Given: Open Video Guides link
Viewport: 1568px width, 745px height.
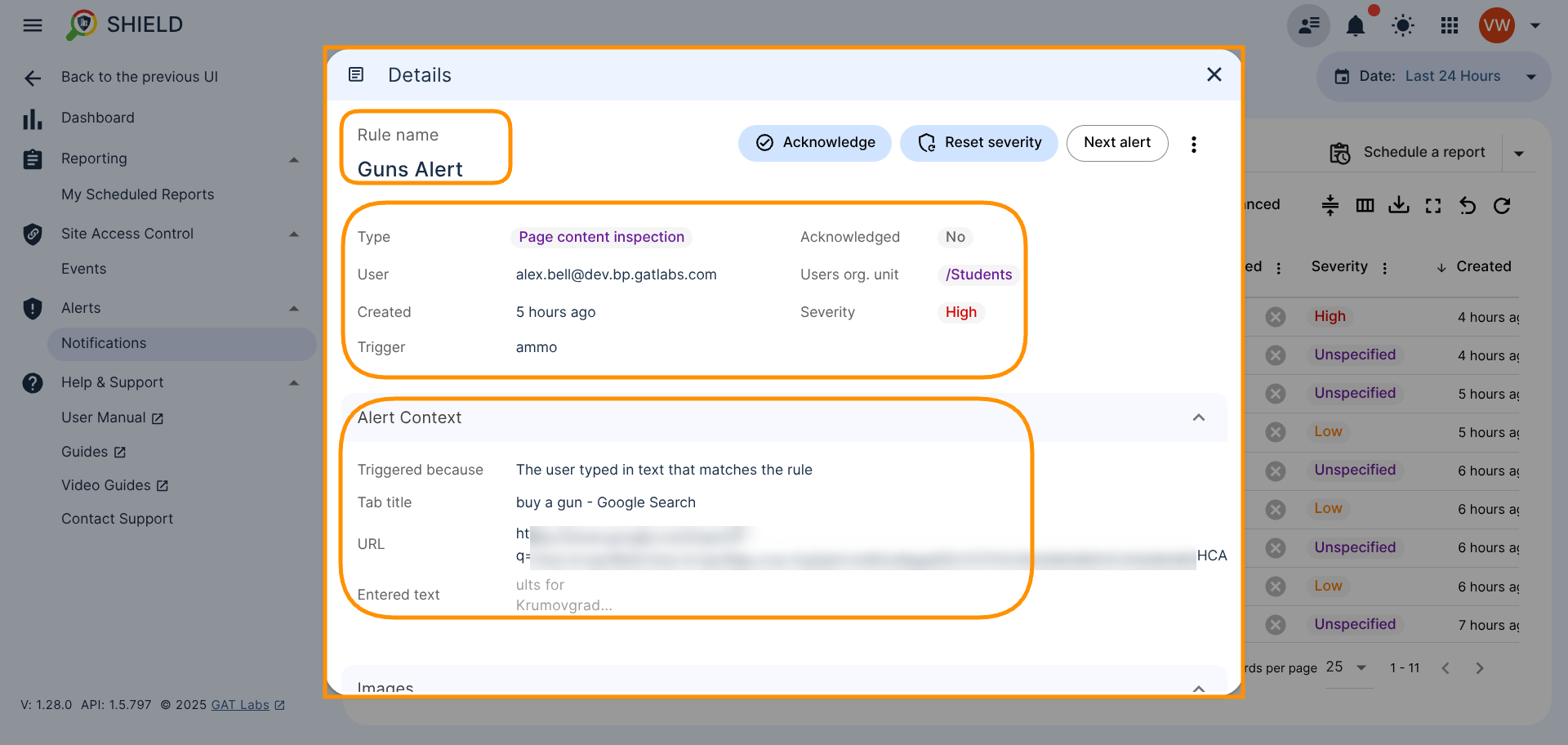Looking at the screenshot, I should point(115,485).
